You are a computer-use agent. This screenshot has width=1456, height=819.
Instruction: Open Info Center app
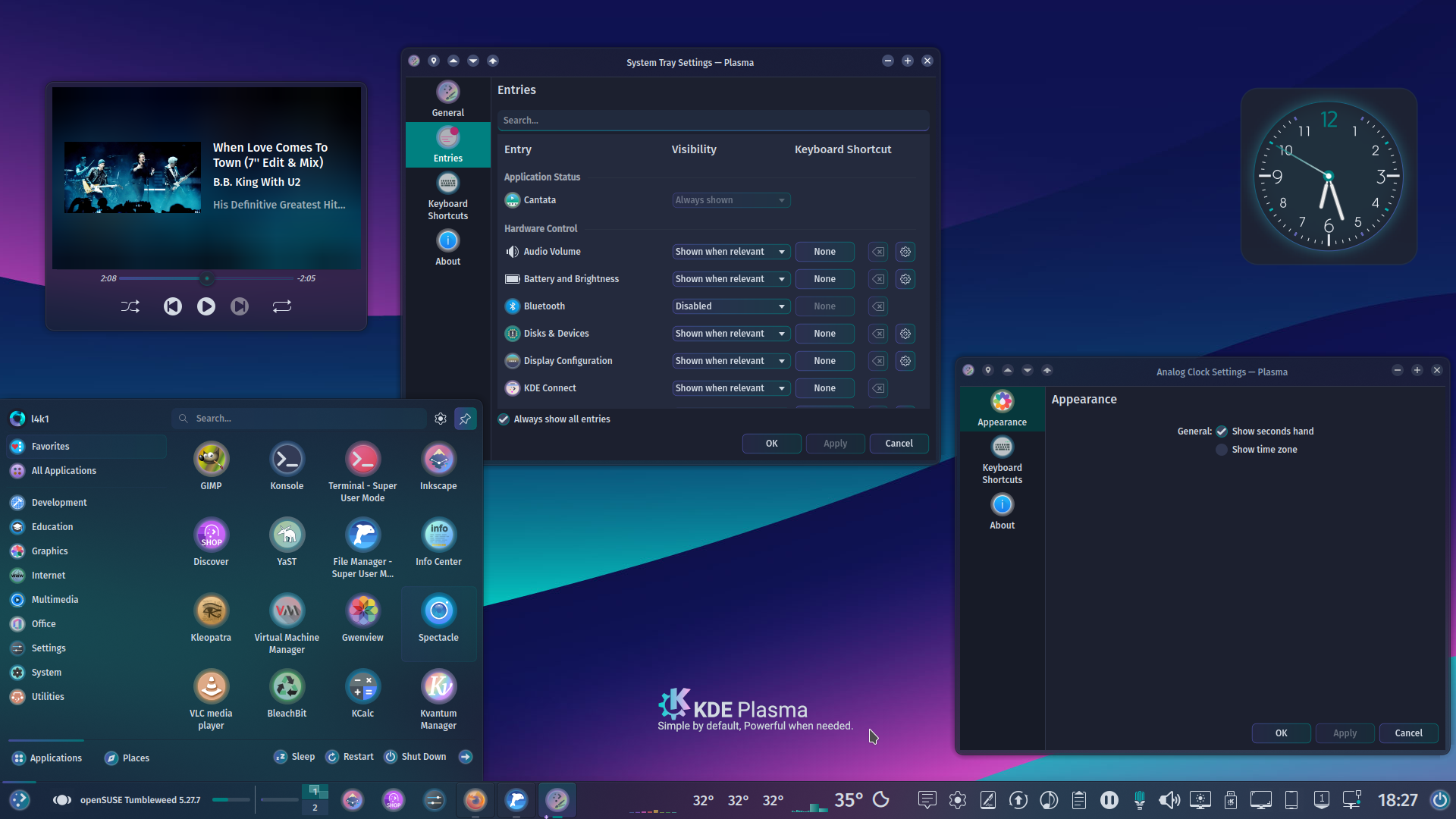tap(438, 541)
